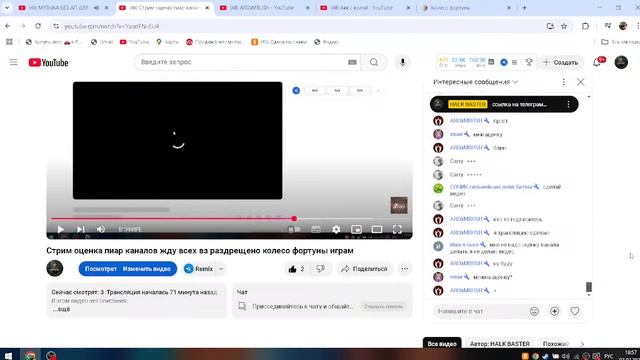This screenshot has height=360, width=640.
Task: Open the 'Создать' create button
Action: [560, 62]
